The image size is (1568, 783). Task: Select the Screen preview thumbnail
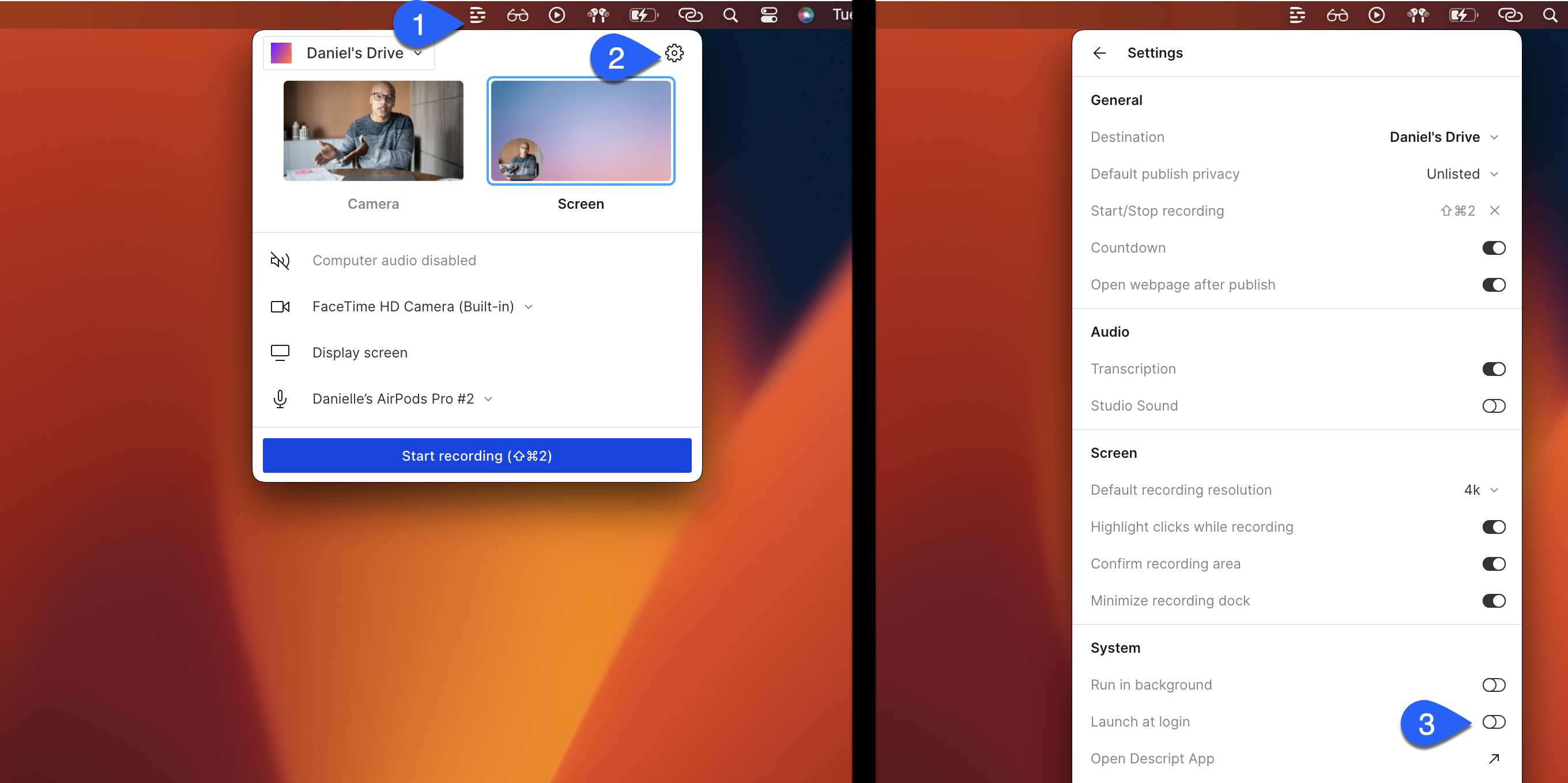point(581,130)
